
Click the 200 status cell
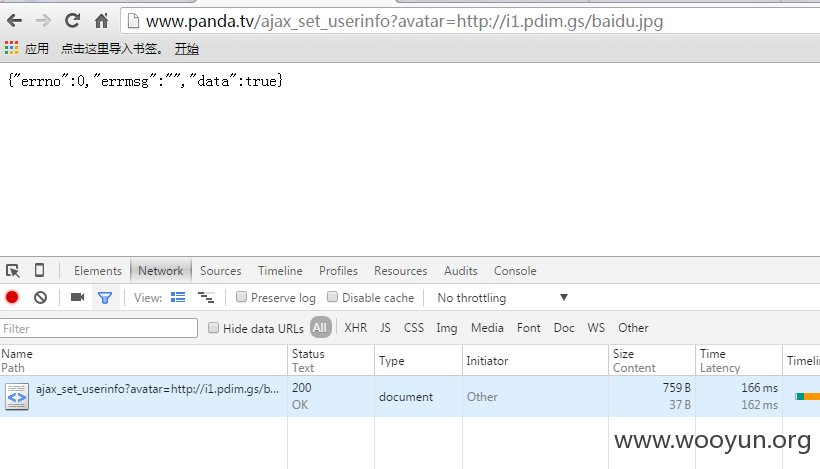click(302, 388)
